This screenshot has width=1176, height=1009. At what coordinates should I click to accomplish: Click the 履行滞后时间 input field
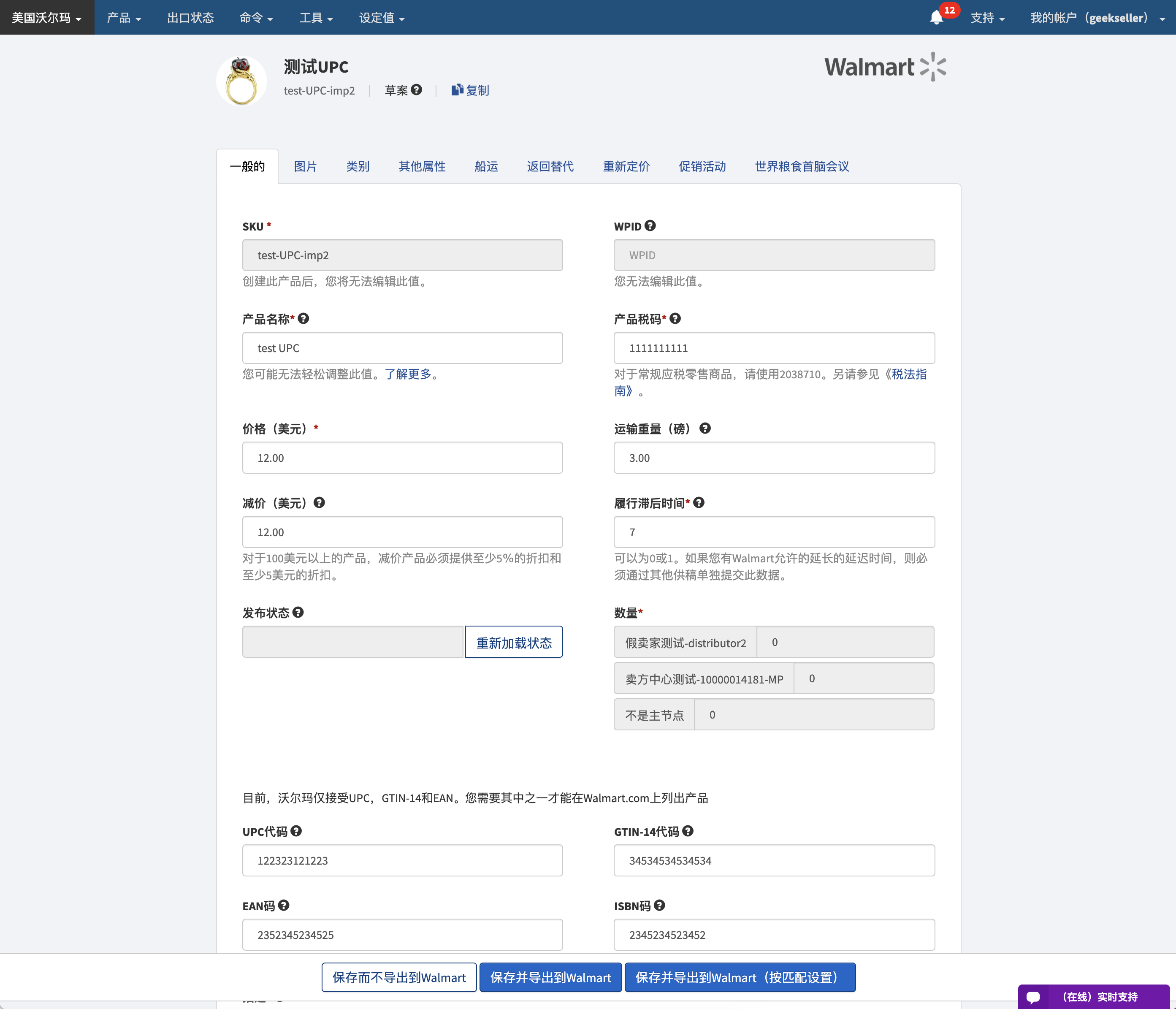[774, 532]
